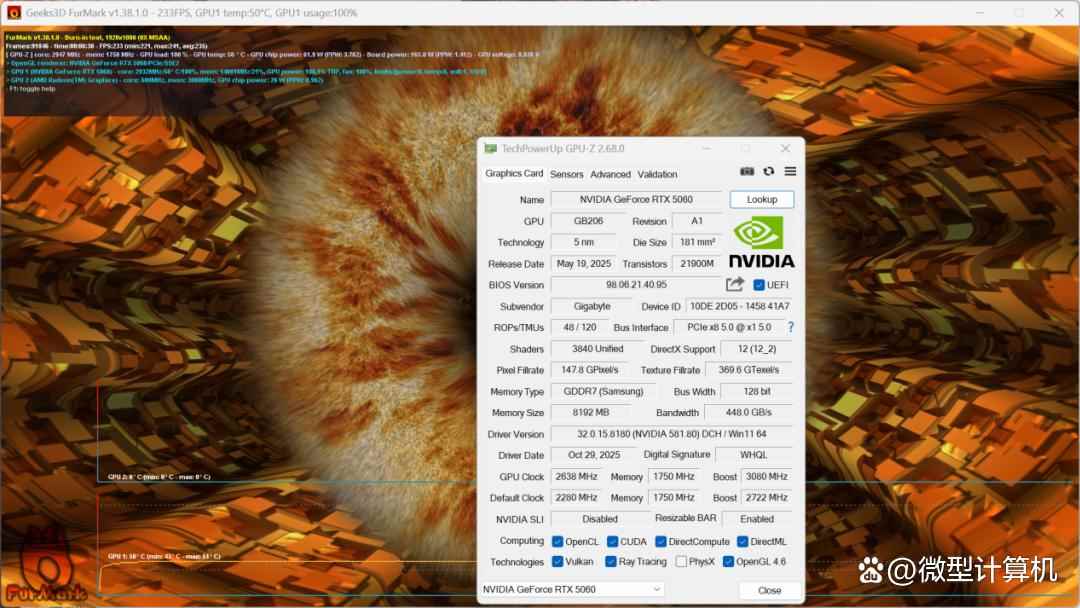Screen dimensions: 1080x608
Task: Click the Close button in GPU-Z
Action: (x=769, y=590)
